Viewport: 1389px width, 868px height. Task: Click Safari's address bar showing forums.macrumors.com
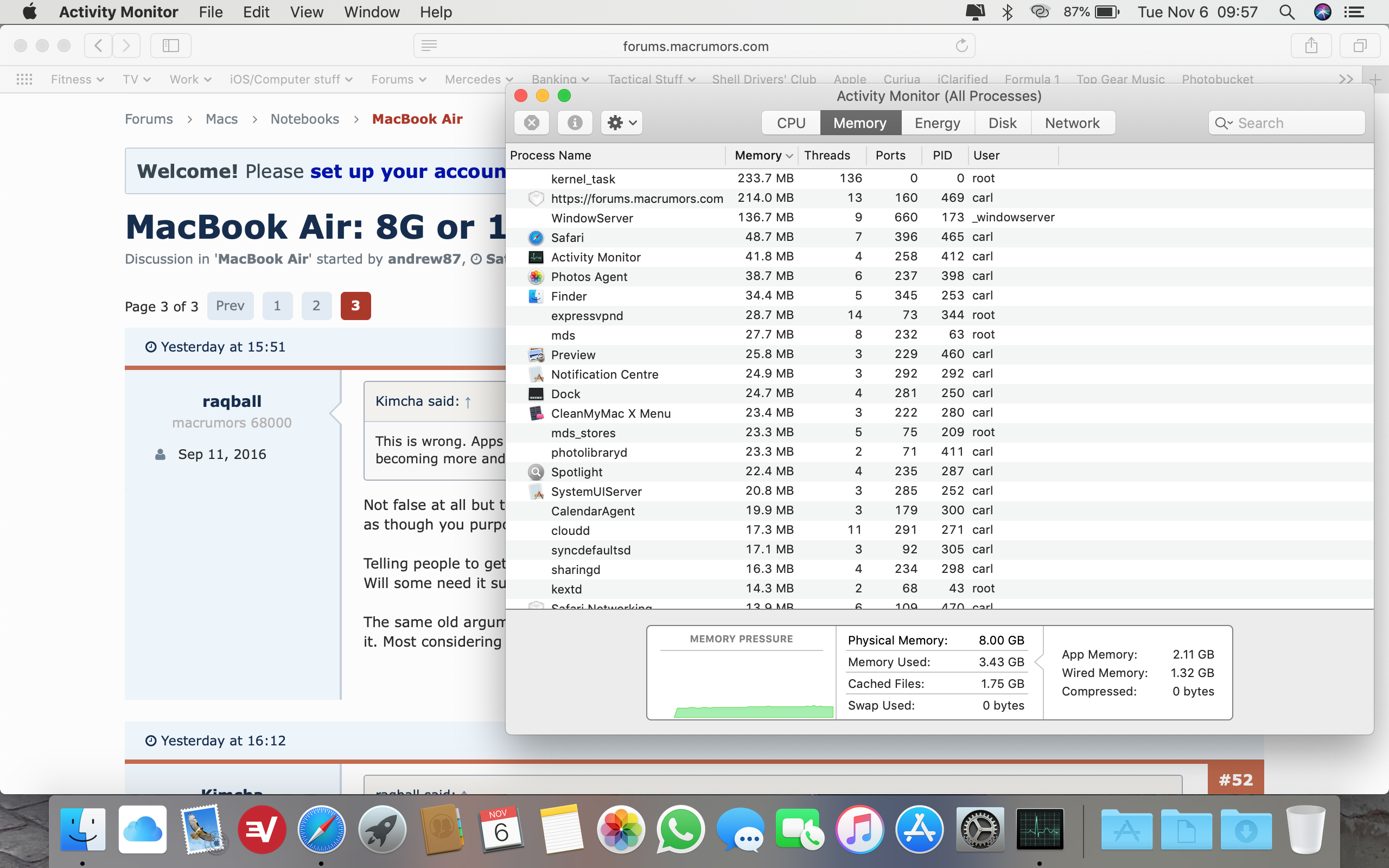(694, 46)
